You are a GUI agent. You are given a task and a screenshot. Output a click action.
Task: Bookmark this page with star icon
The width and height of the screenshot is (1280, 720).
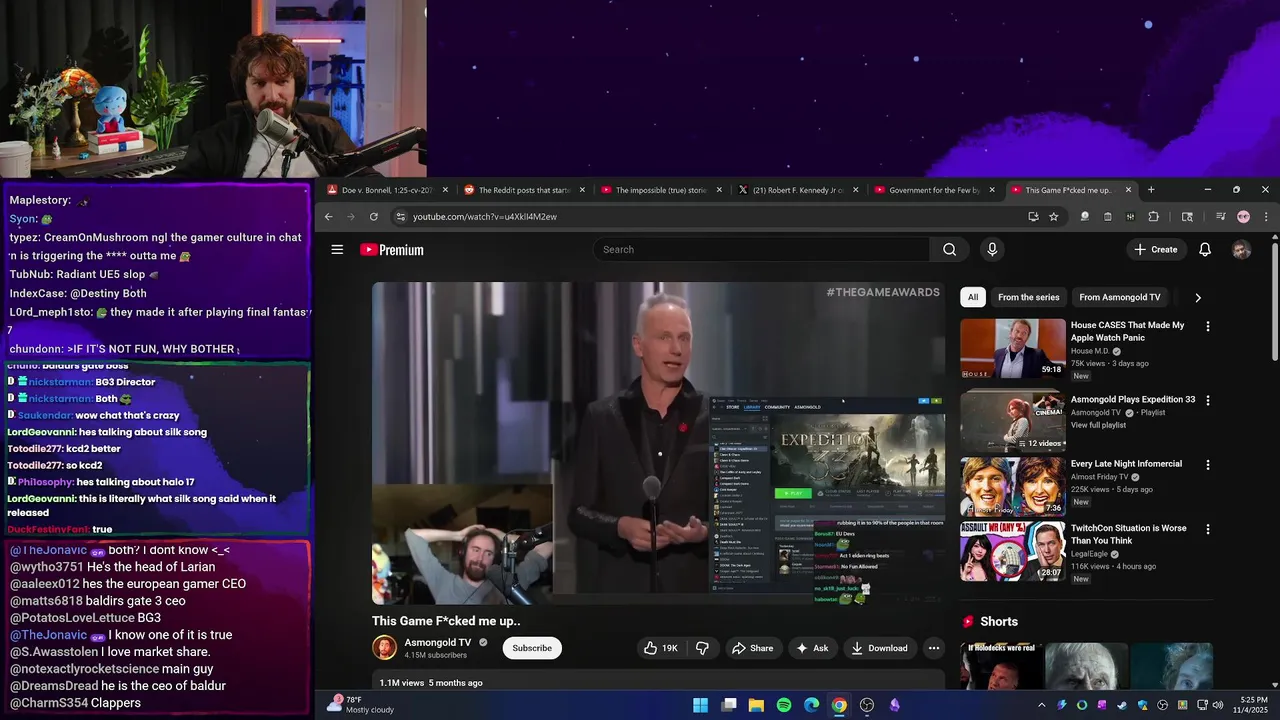[x=1053, y=217]
